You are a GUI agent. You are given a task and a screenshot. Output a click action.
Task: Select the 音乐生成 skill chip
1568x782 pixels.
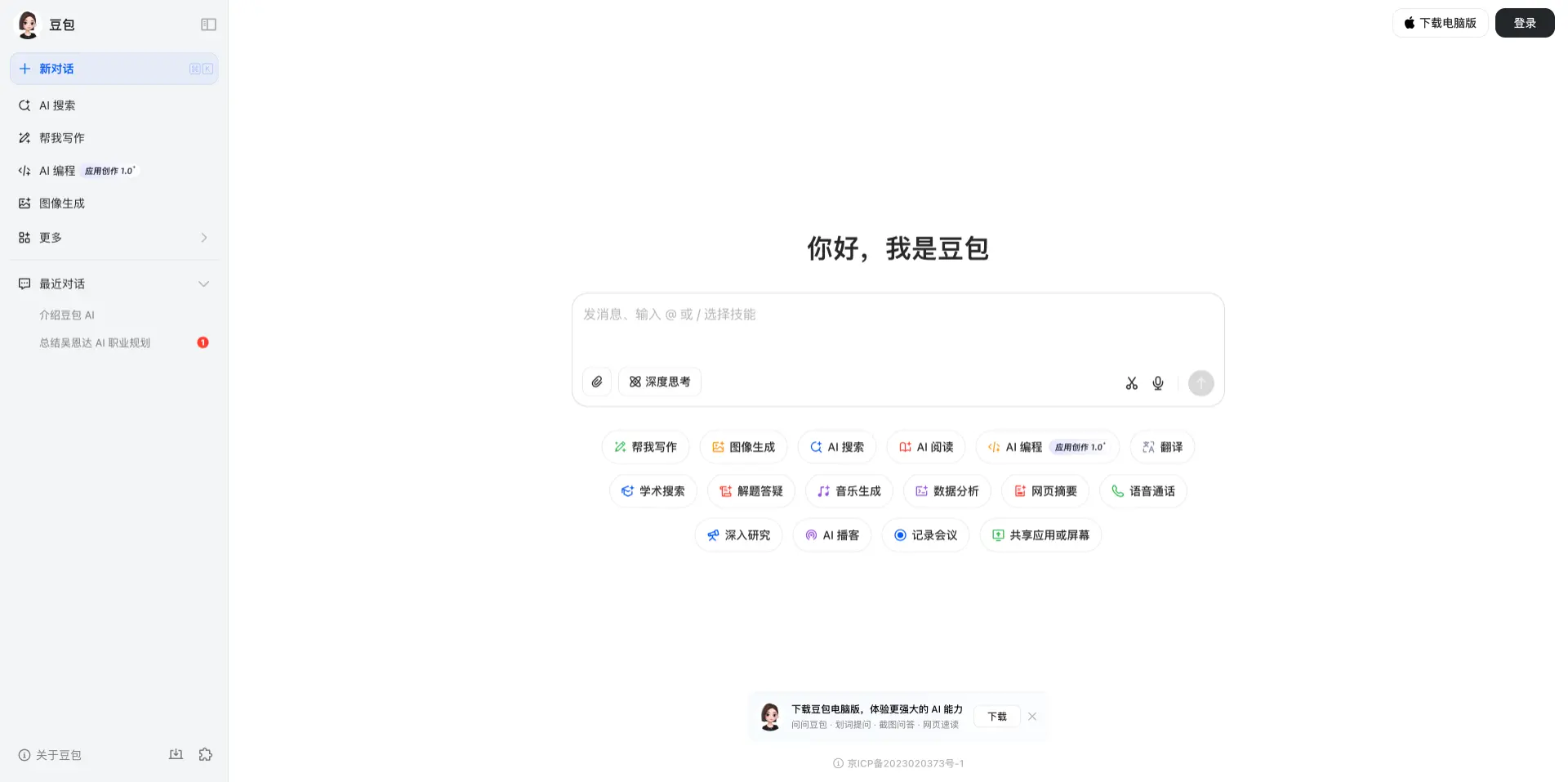coord(849,491)
